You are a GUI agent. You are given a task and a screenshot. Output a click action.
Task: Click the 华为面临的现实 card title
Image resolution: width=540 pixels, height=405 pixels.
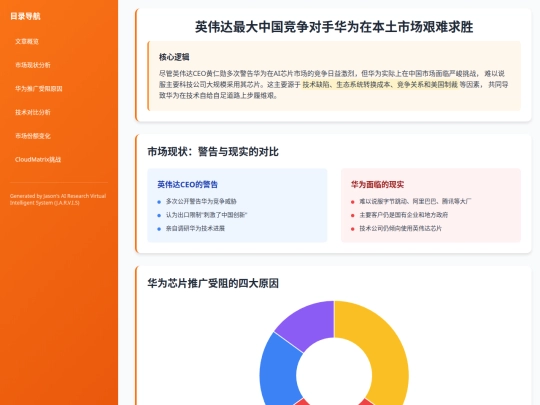[377, 185]
